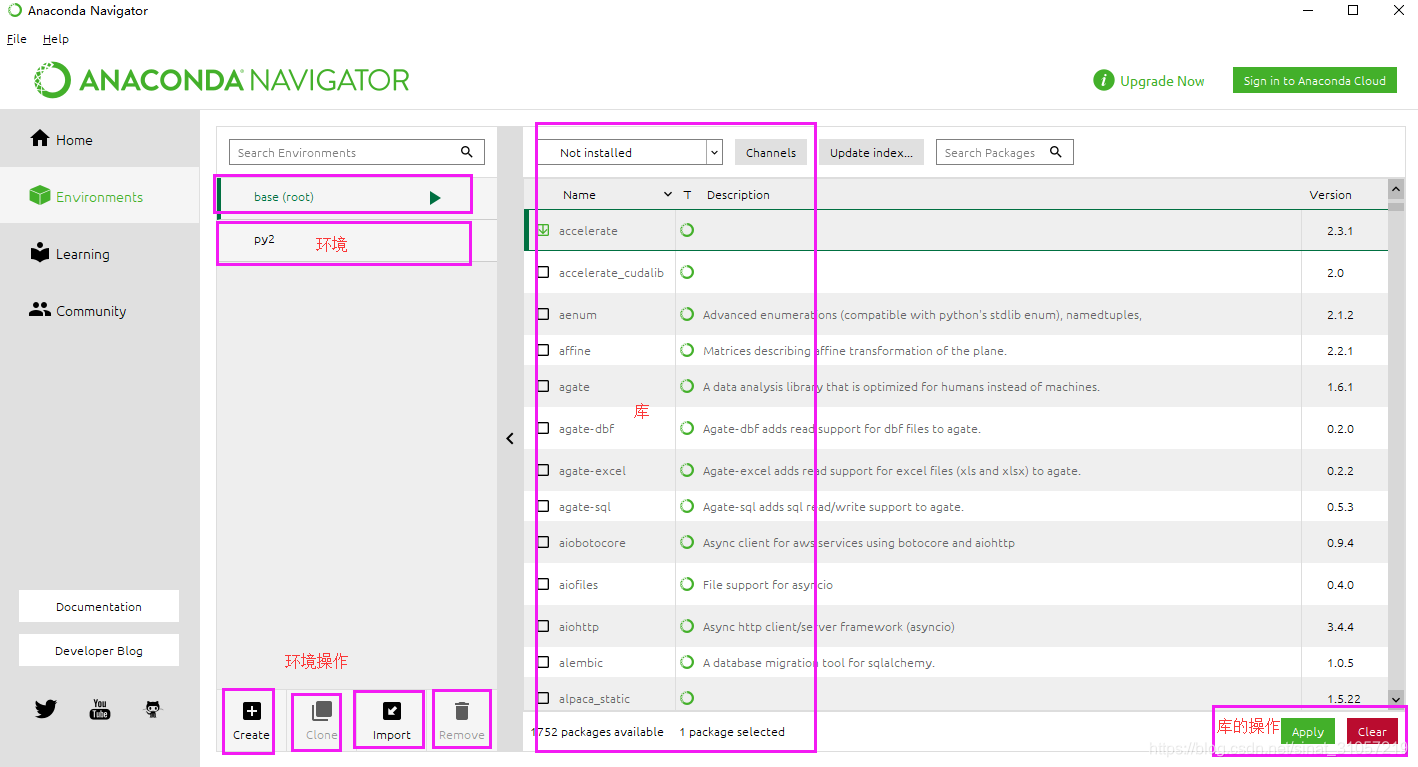The image size is (1418, 767).
Task: Click the Description column header
Action: click(x=738, y=195)
